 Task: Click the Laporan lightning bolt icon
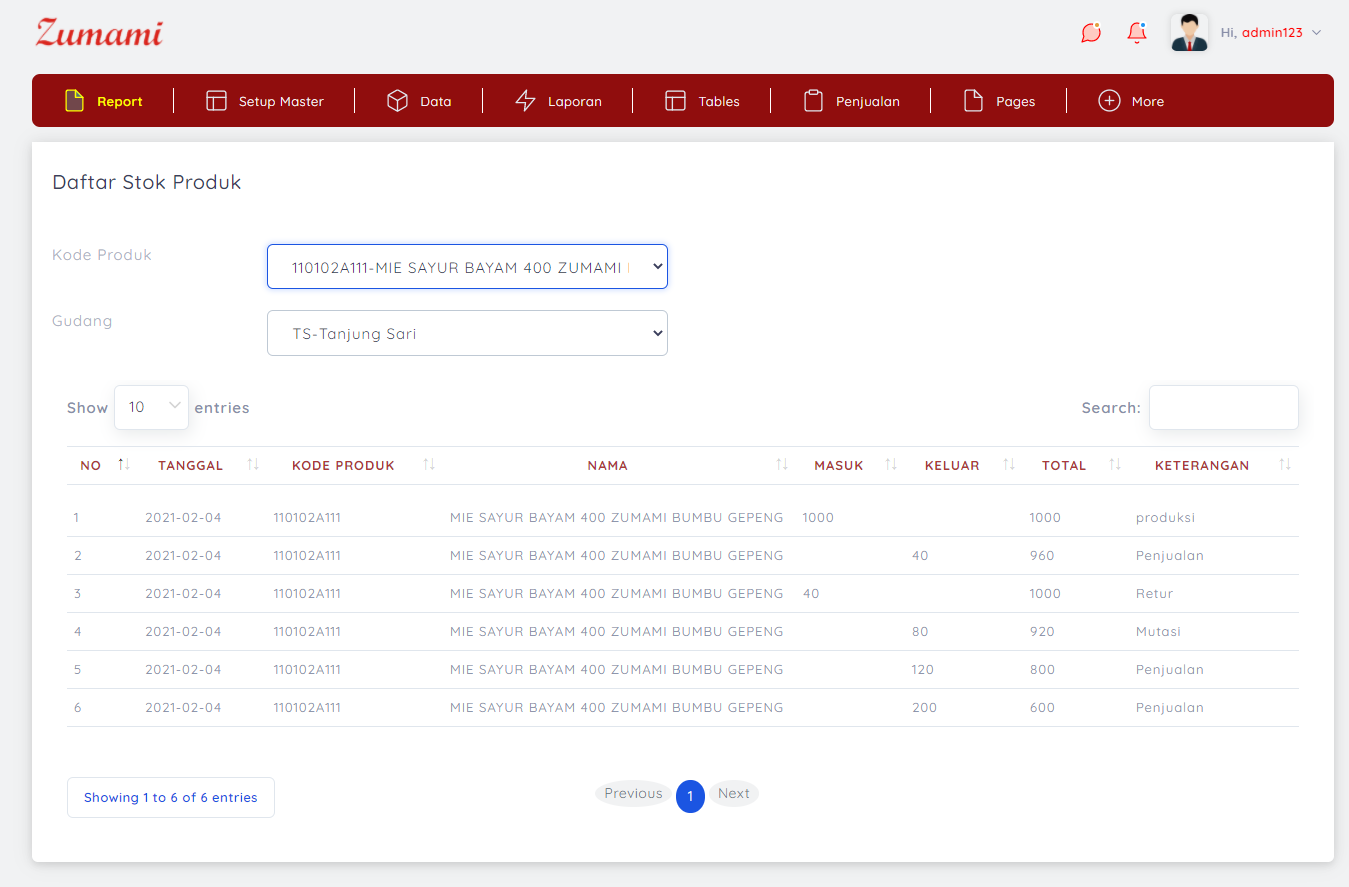point(525,101)
